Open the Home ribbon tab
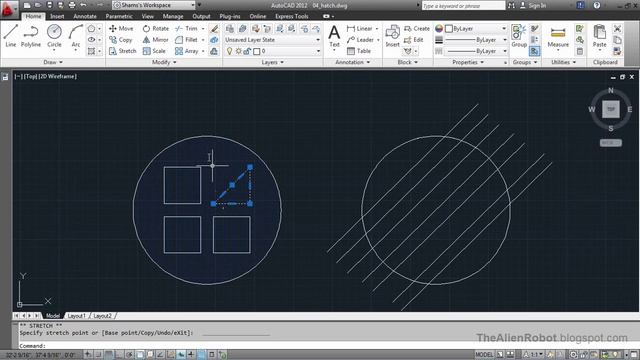This screenshot has height=360, width=640. coord(33,16)
